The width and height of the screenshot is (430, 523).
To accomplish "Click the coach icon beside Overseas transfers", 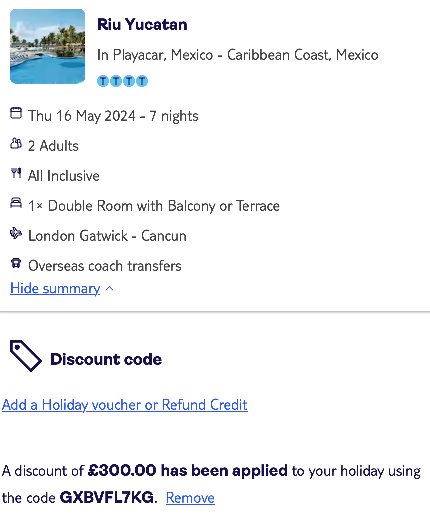I will coord(16,263).
